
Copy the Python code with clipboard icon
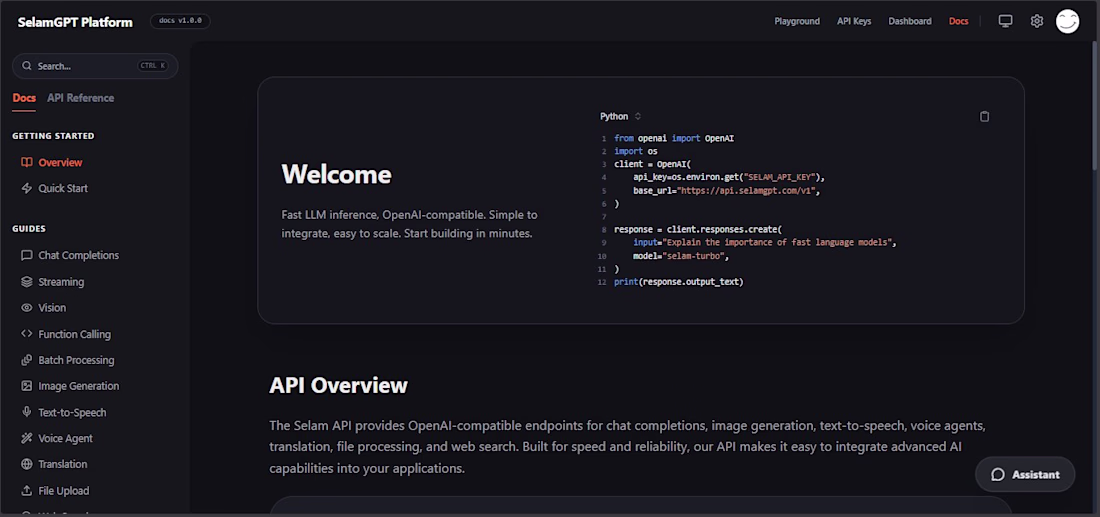(x=984, y=116)
